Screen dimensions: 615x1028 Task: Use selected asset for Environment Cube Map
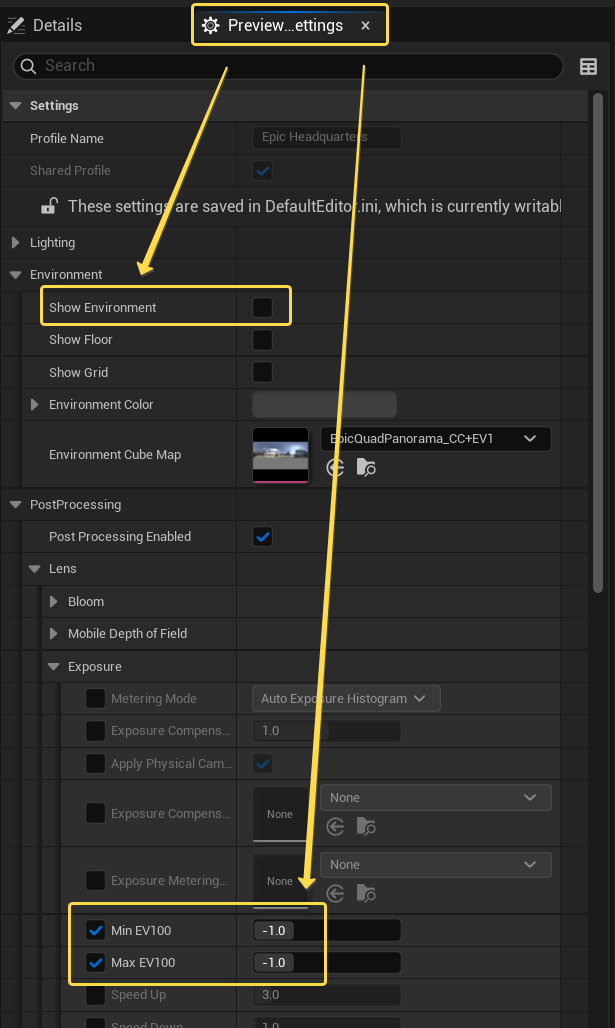pyautogui.click(x=335, y=467)
